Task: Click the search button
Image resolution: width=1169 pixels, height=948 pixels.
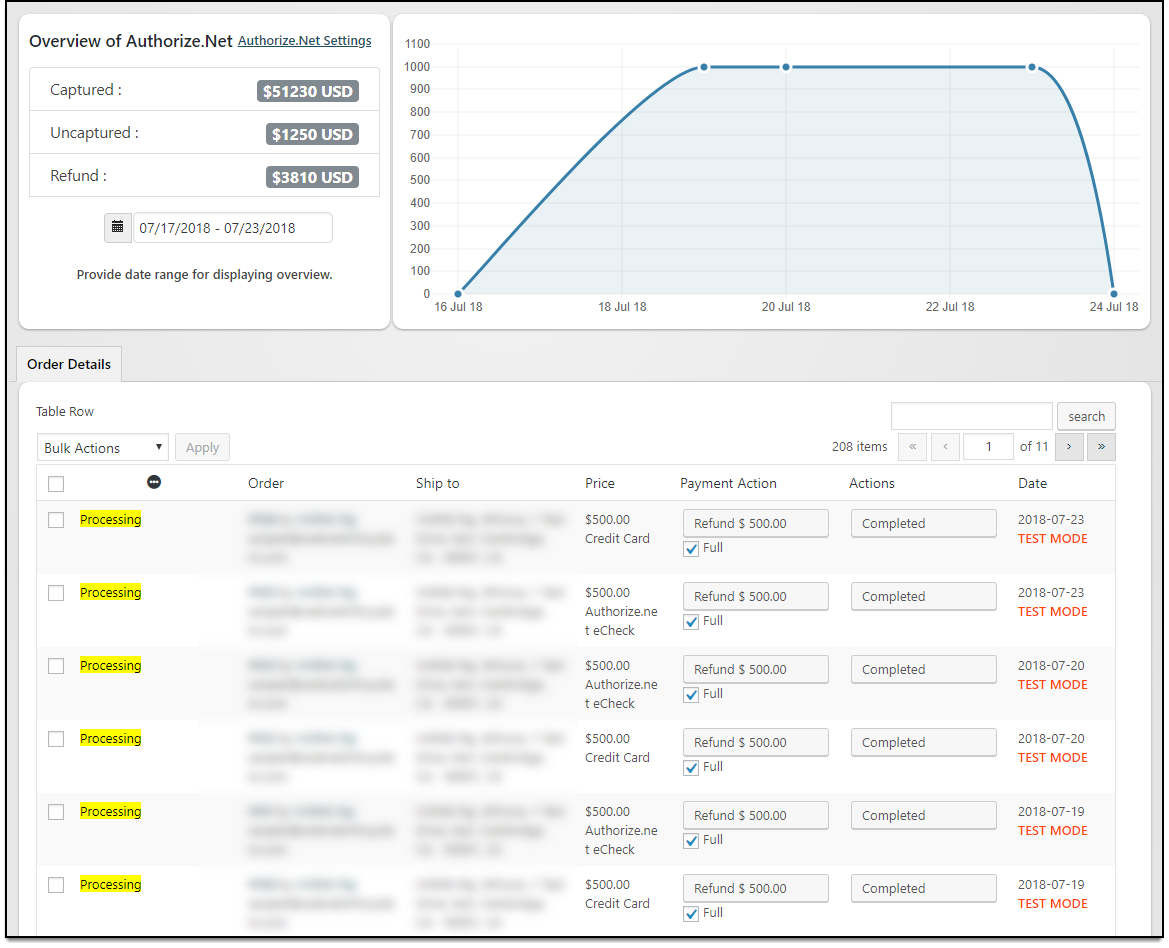Action: coord(1086,416)
